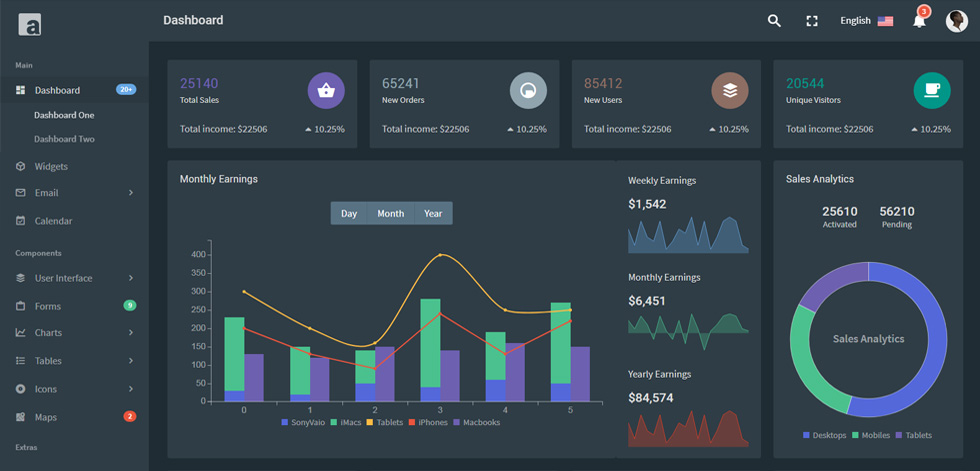Expand the Icons submenu chevron

pos(131,389)
